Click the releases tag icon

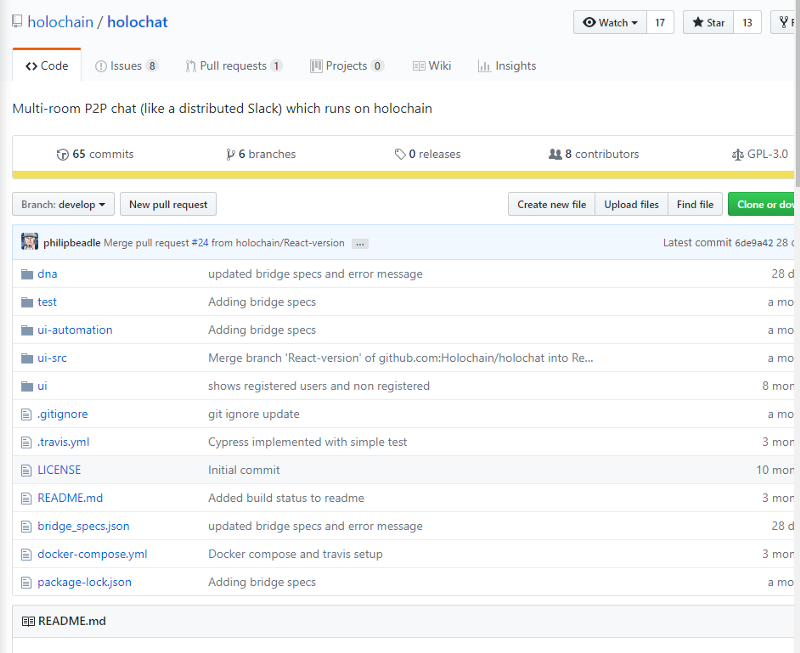[400, 155]
